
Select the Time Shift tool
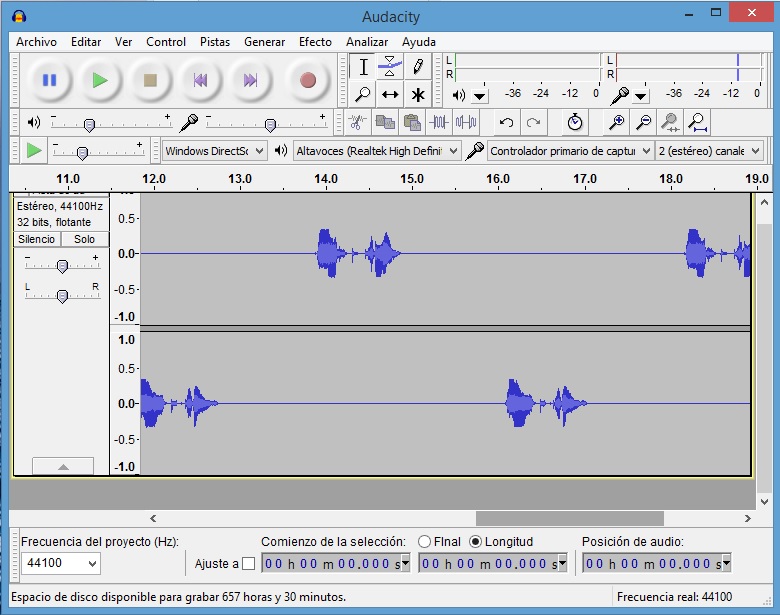(390, 94)
